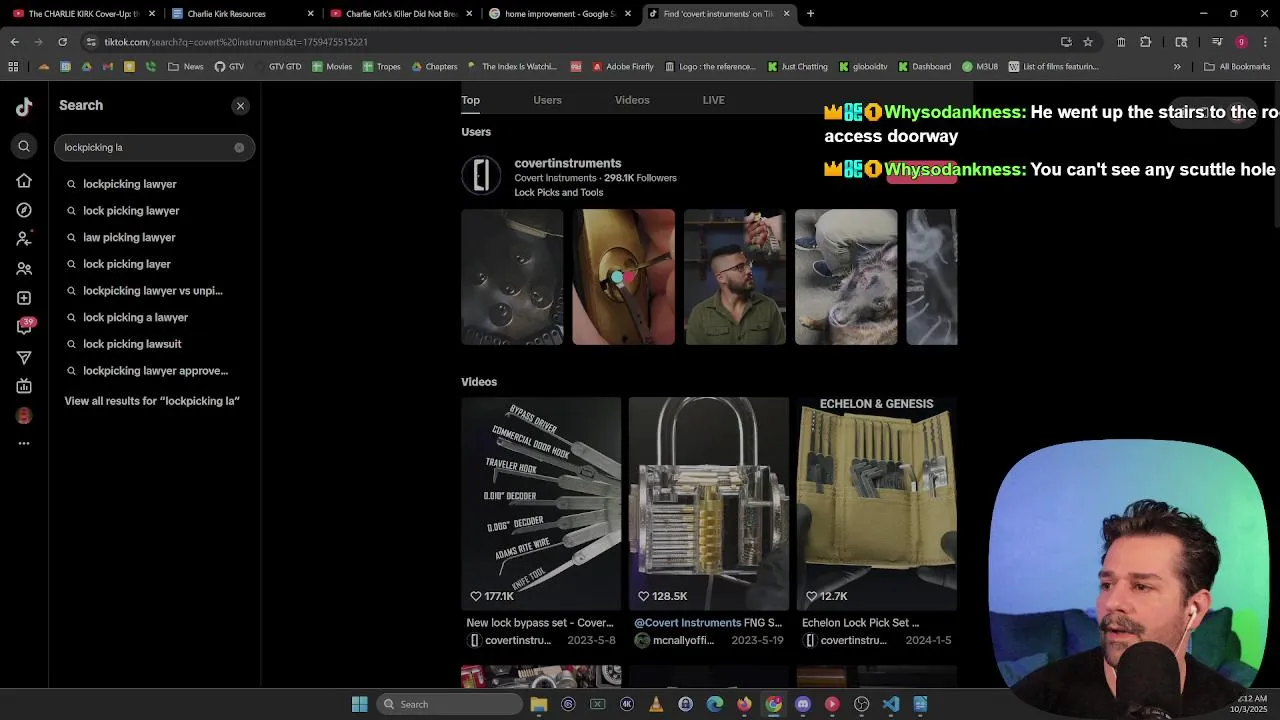Screen dimensions: 1280x720
Task: Open Discord from the taskbar
Action: tap(802, 704)
